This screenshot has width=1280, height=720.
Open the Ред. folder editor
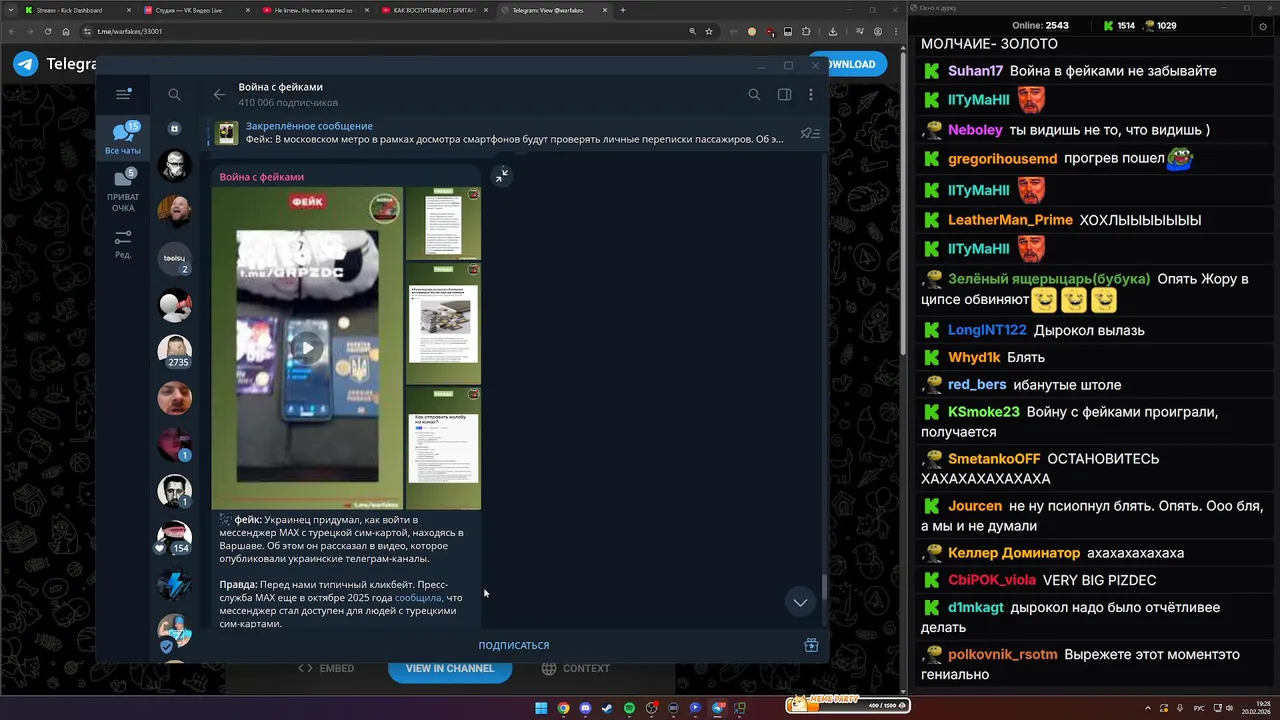point(123,244)
